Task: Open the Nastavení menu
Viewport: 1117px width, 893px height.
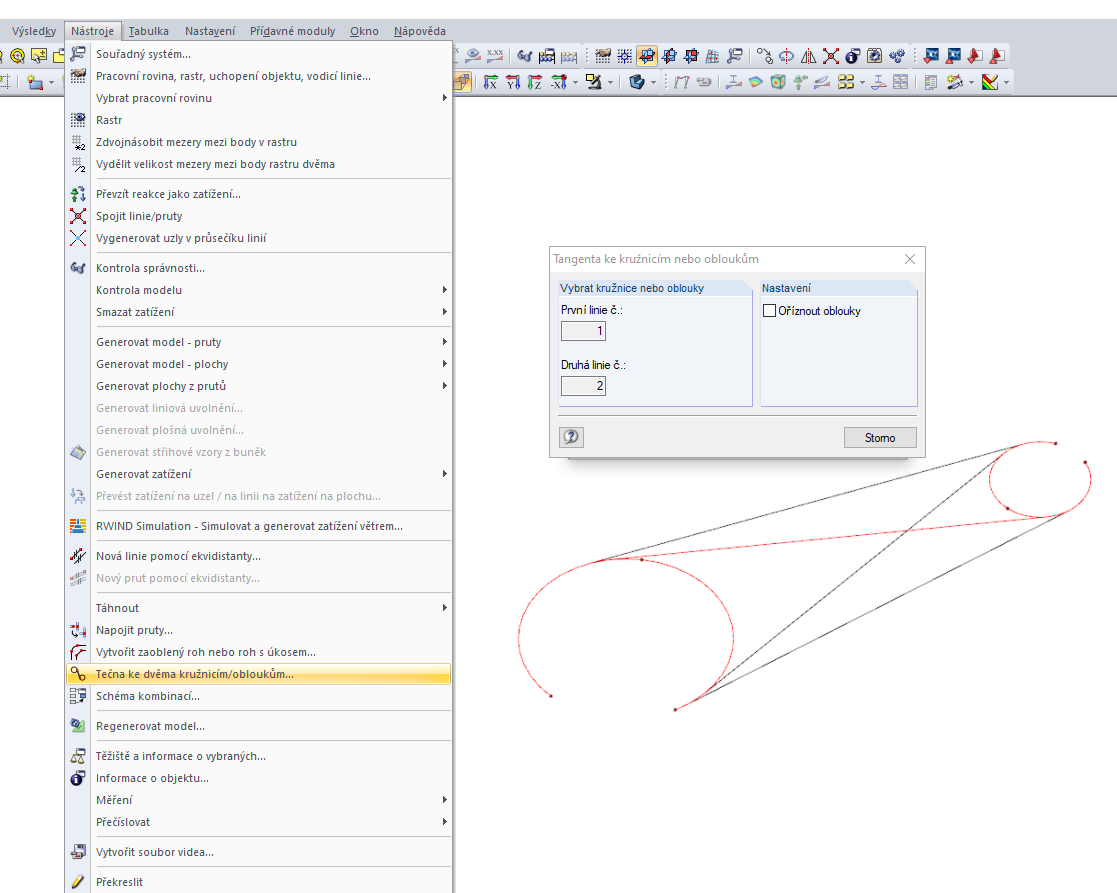Action: coord(209,31)
